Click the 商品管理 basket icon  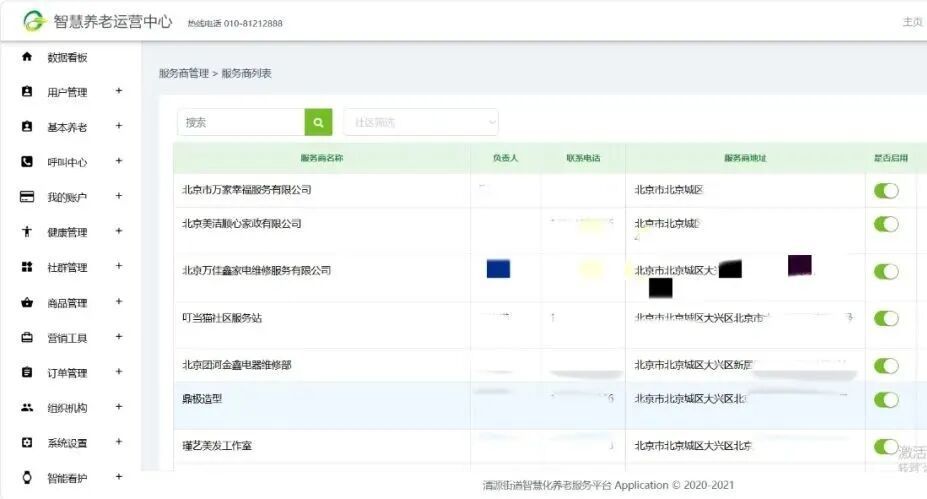pyautogui.click(x=27, y=302)
